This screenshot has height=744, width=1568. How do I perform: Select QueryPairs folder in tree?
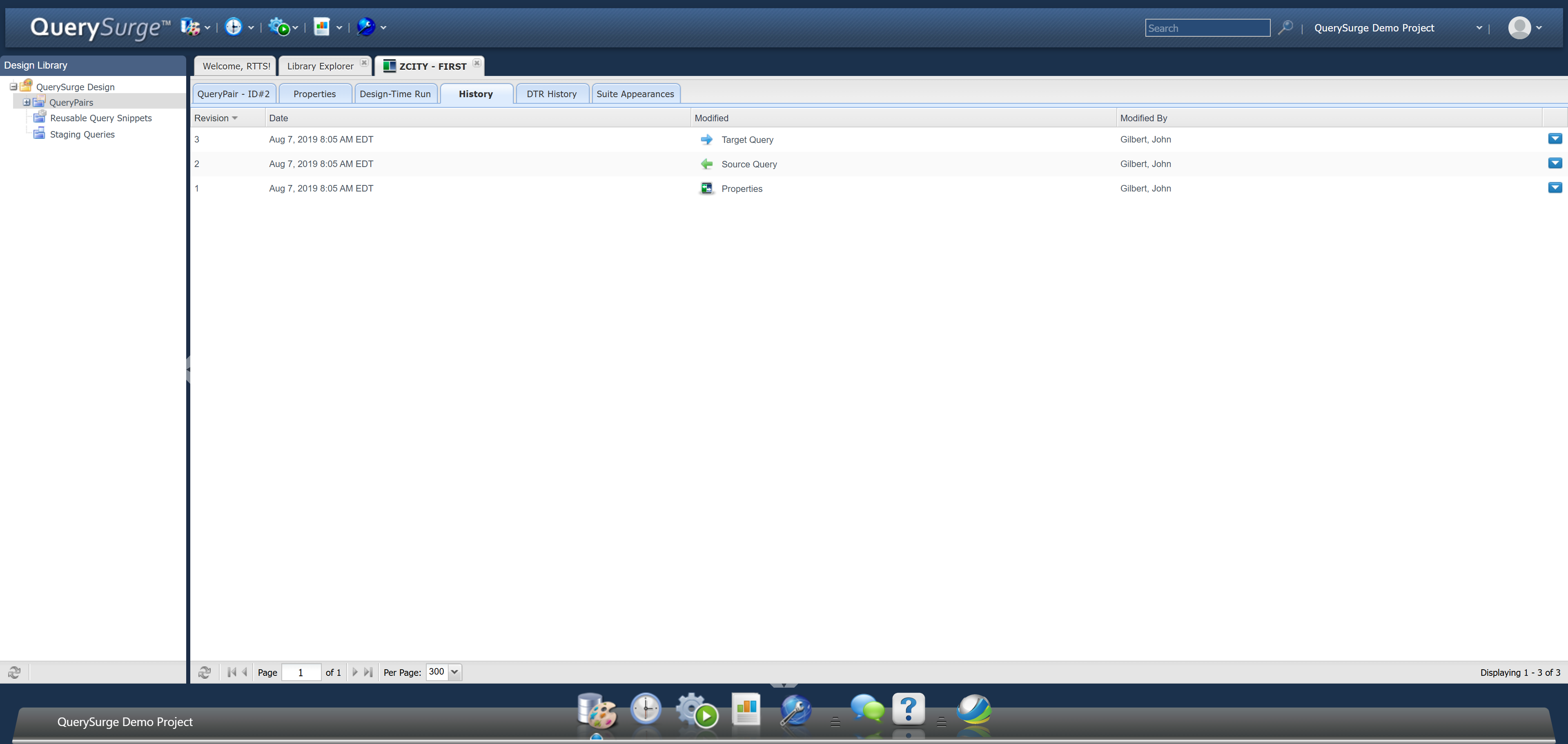71,102
